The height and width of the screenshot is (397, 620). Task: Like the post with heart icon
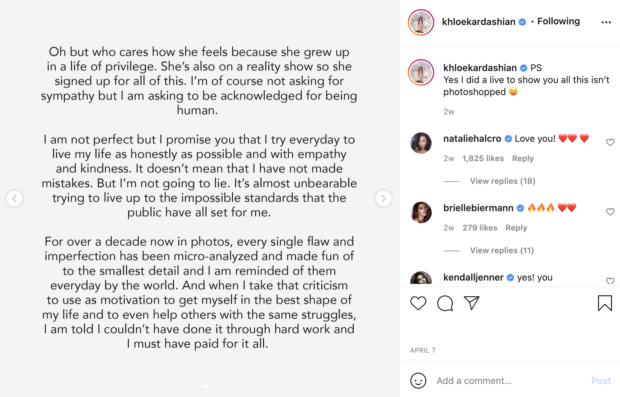[418, 303]
